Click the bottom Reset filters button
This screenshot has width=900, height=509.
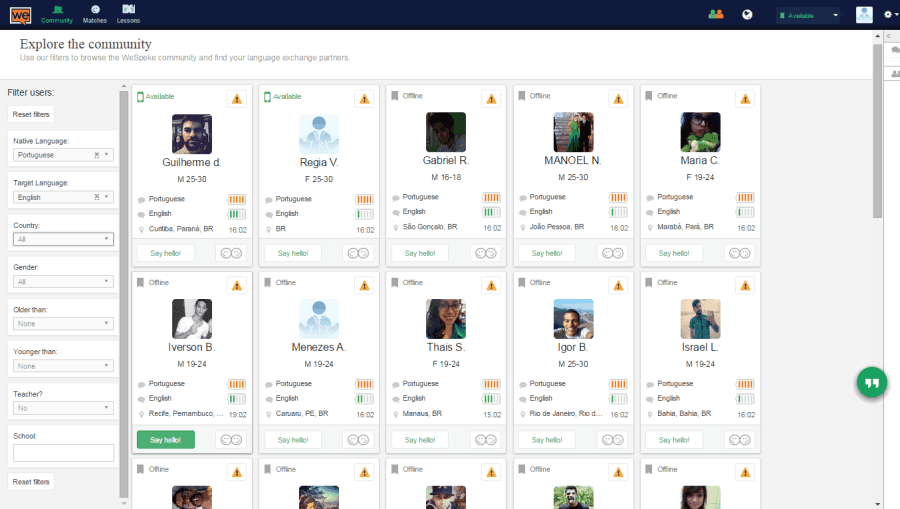[x=31, y=482]
